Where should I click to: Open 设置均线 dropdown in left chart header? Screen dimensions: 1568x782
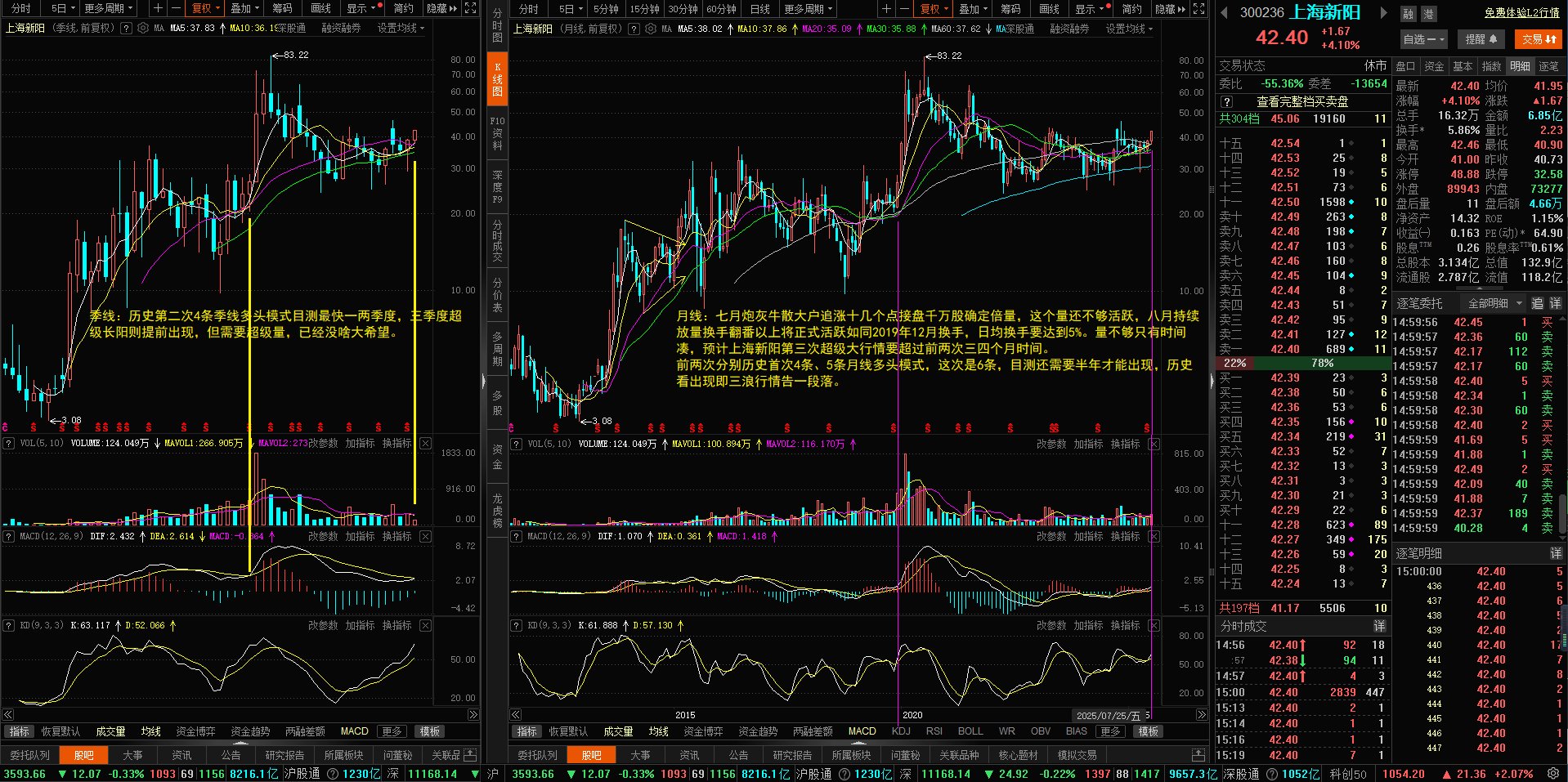401,28
